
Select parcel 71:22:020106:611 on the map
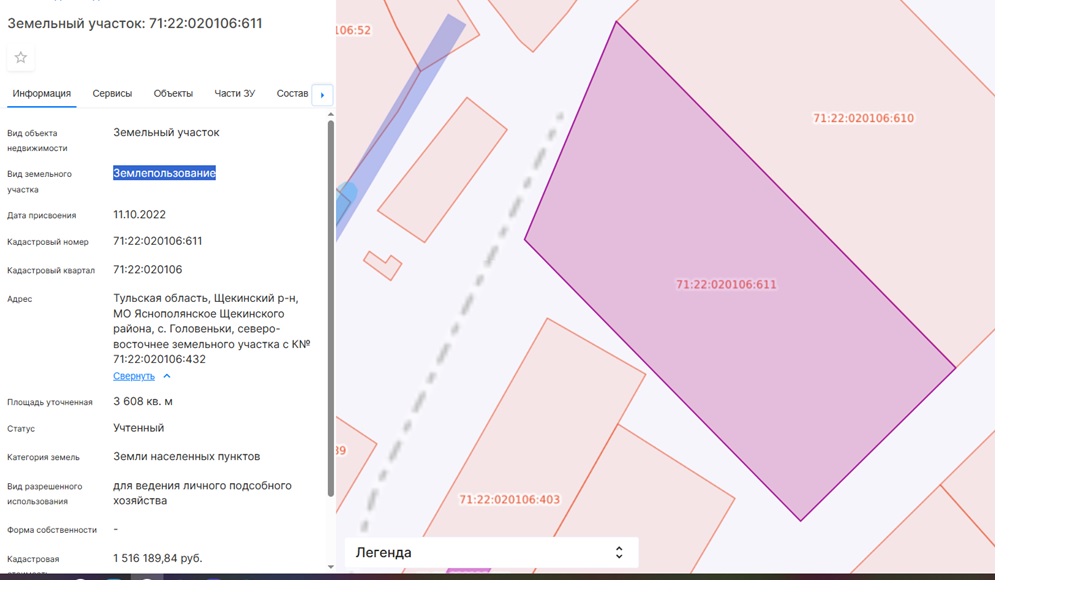[726, 285]
